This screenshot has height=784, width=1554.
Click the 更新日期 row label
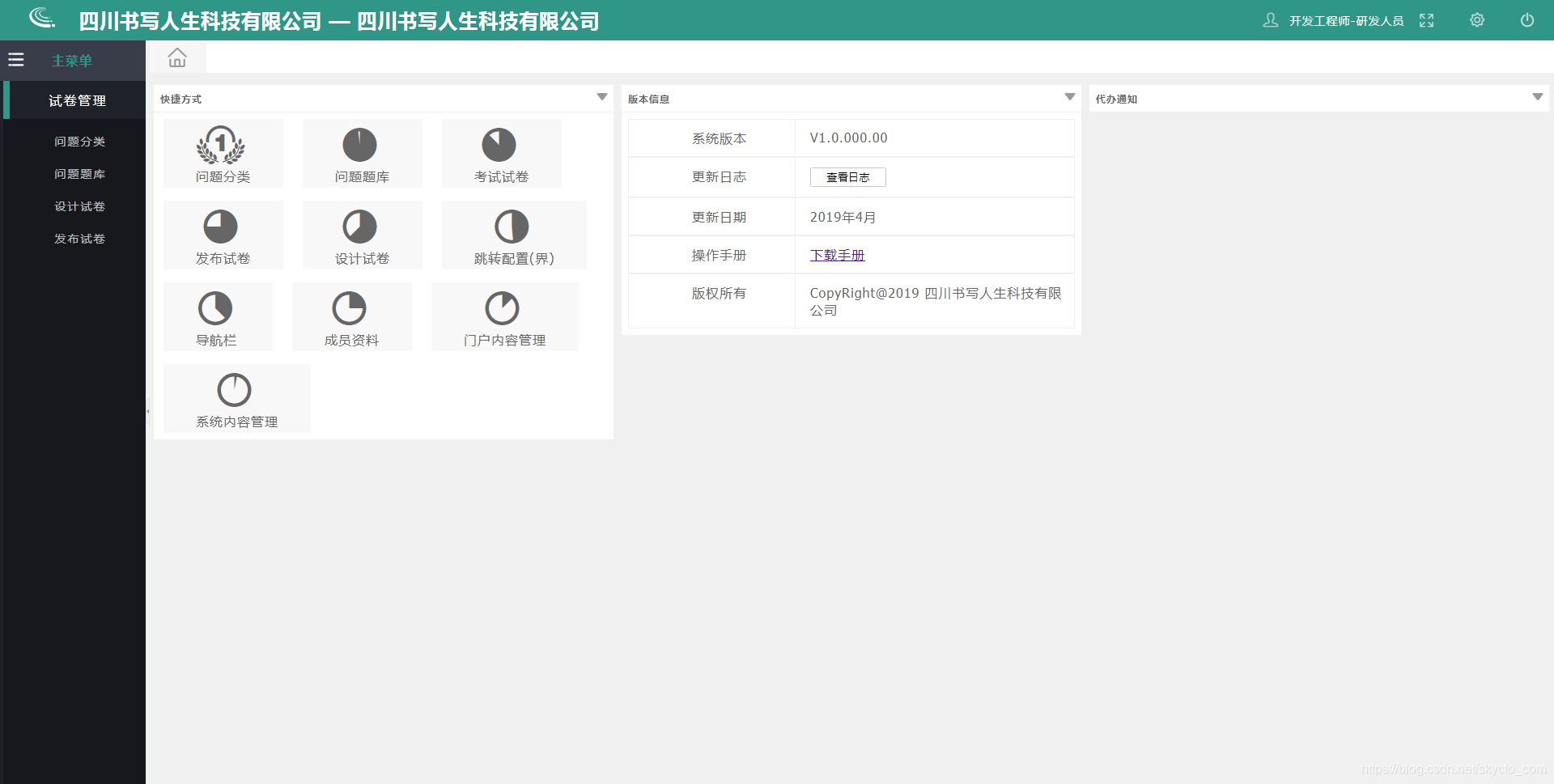click(719, 217)
